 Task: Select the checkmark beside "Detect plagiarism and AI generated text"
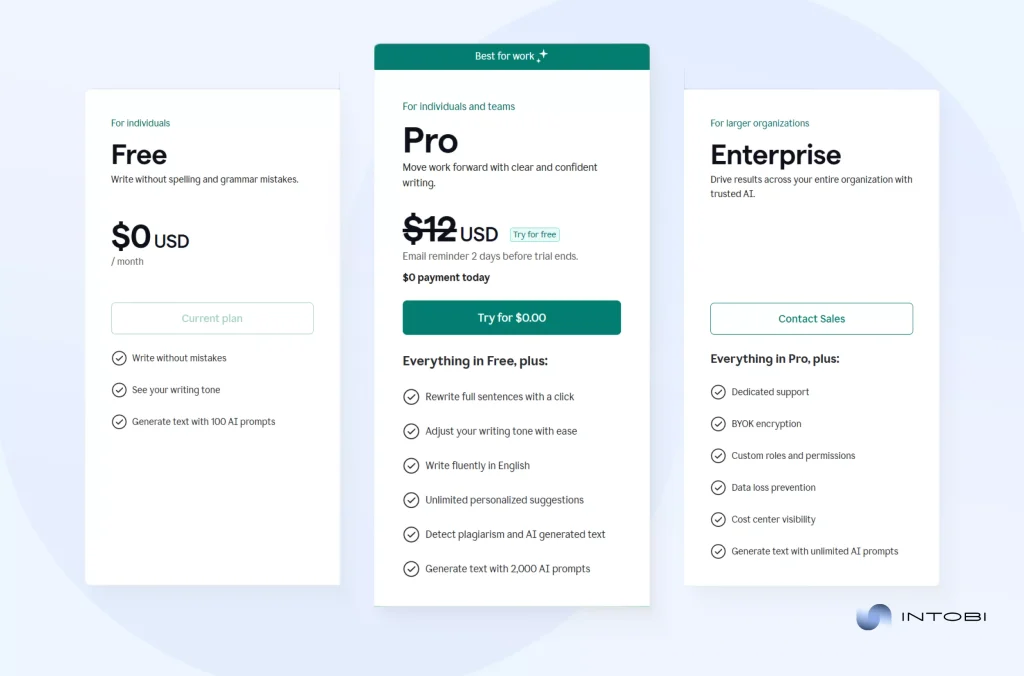[x=411, y=534]
